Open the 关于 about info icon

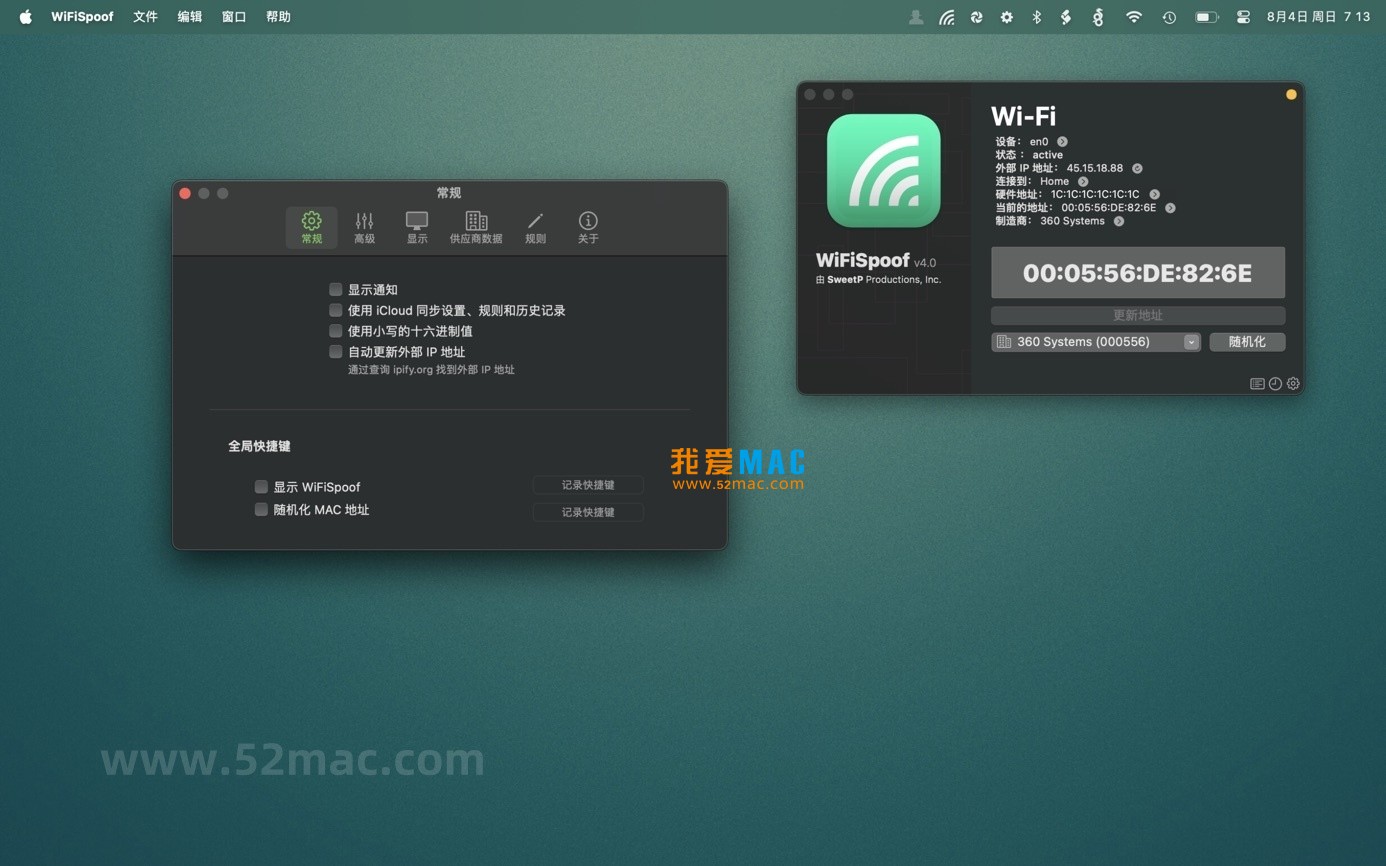[x=588, y=227]
